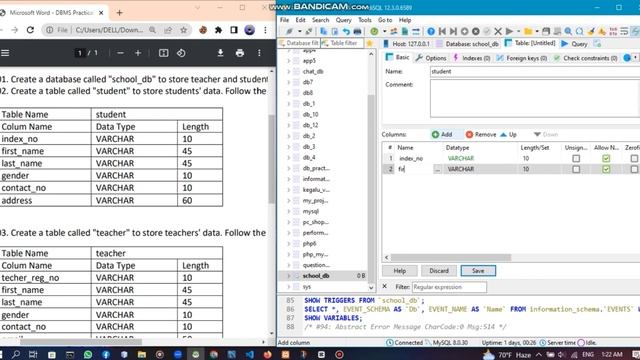Switch to the Options tab
Viewport: 640px width, 360px height.
point(431,58)
